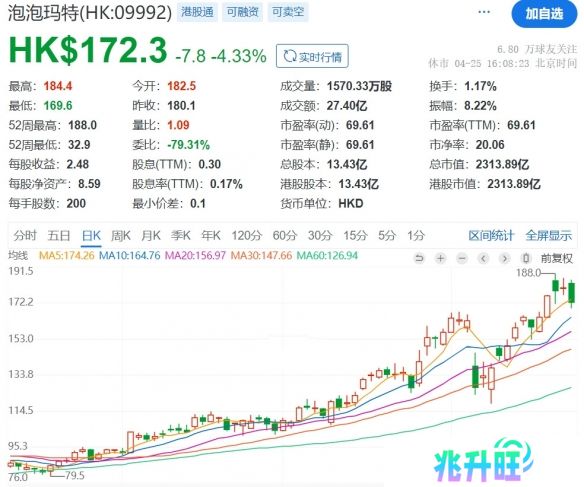Click the change value -7.8 -4.33%
Viewport: 584px width, 487px height.
[x=221, y=56]
